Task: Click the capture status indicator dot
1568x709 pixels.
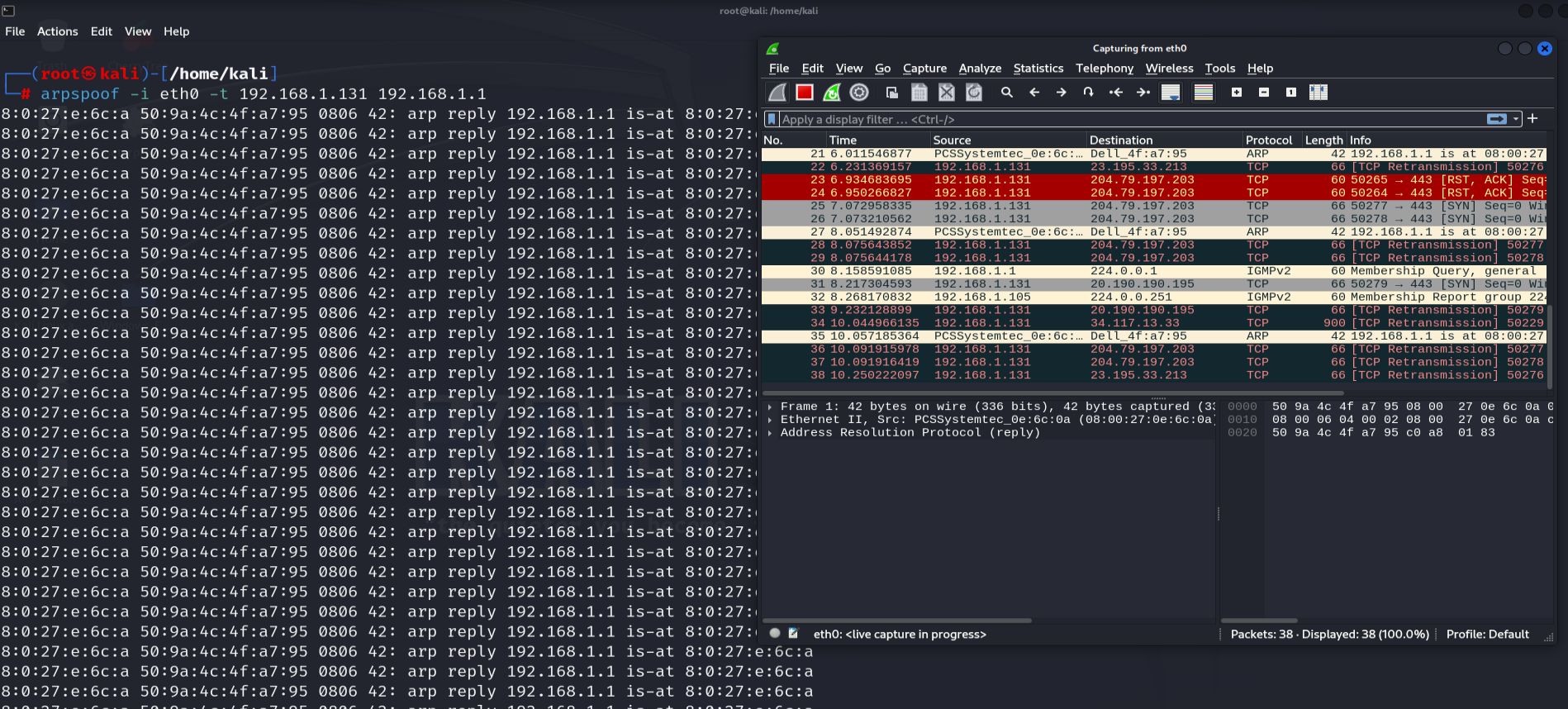Action: click(775, 634)
